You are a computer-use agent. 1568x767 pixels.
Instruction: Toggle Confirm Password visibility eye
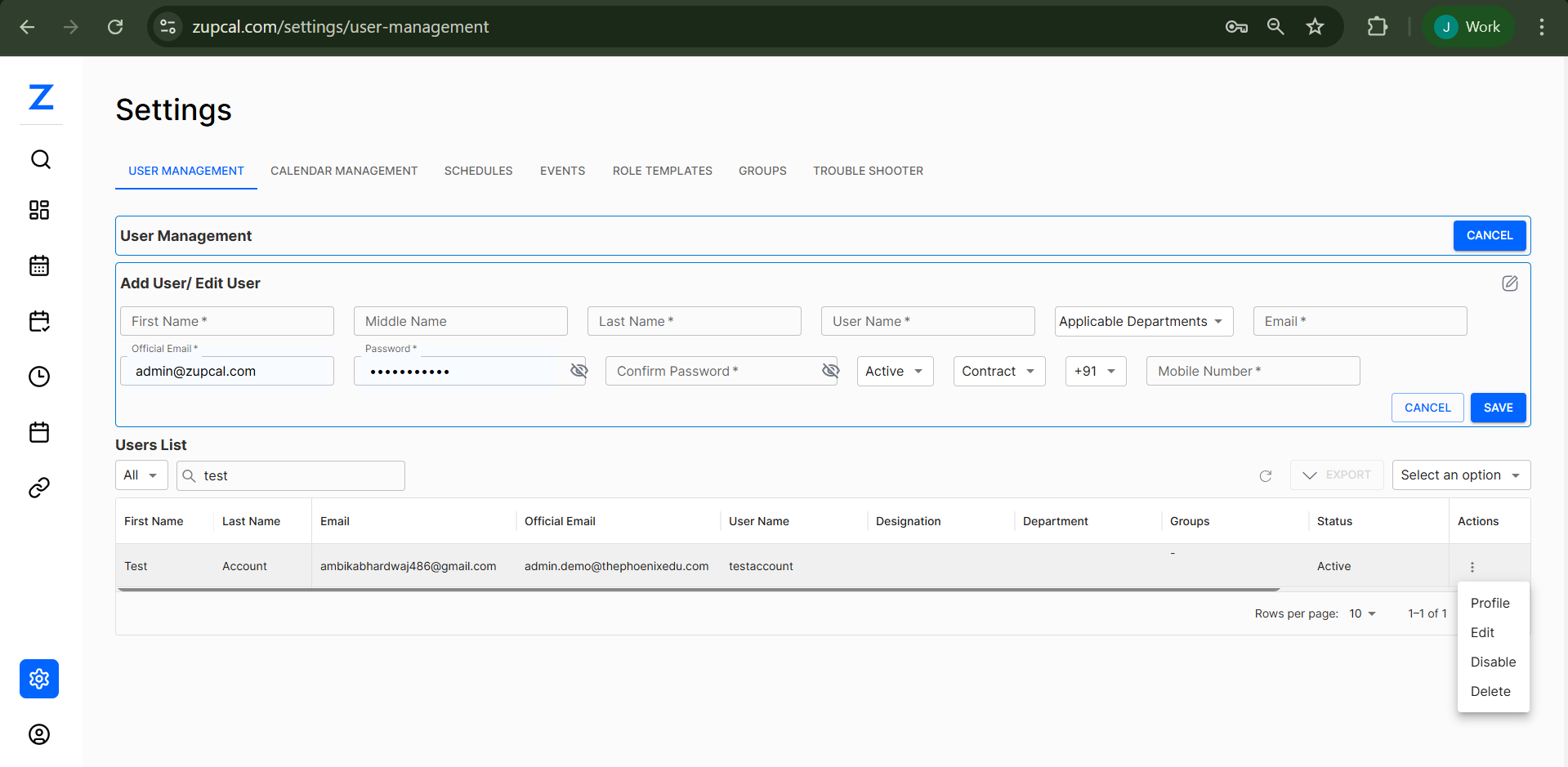tap(830, 371)
